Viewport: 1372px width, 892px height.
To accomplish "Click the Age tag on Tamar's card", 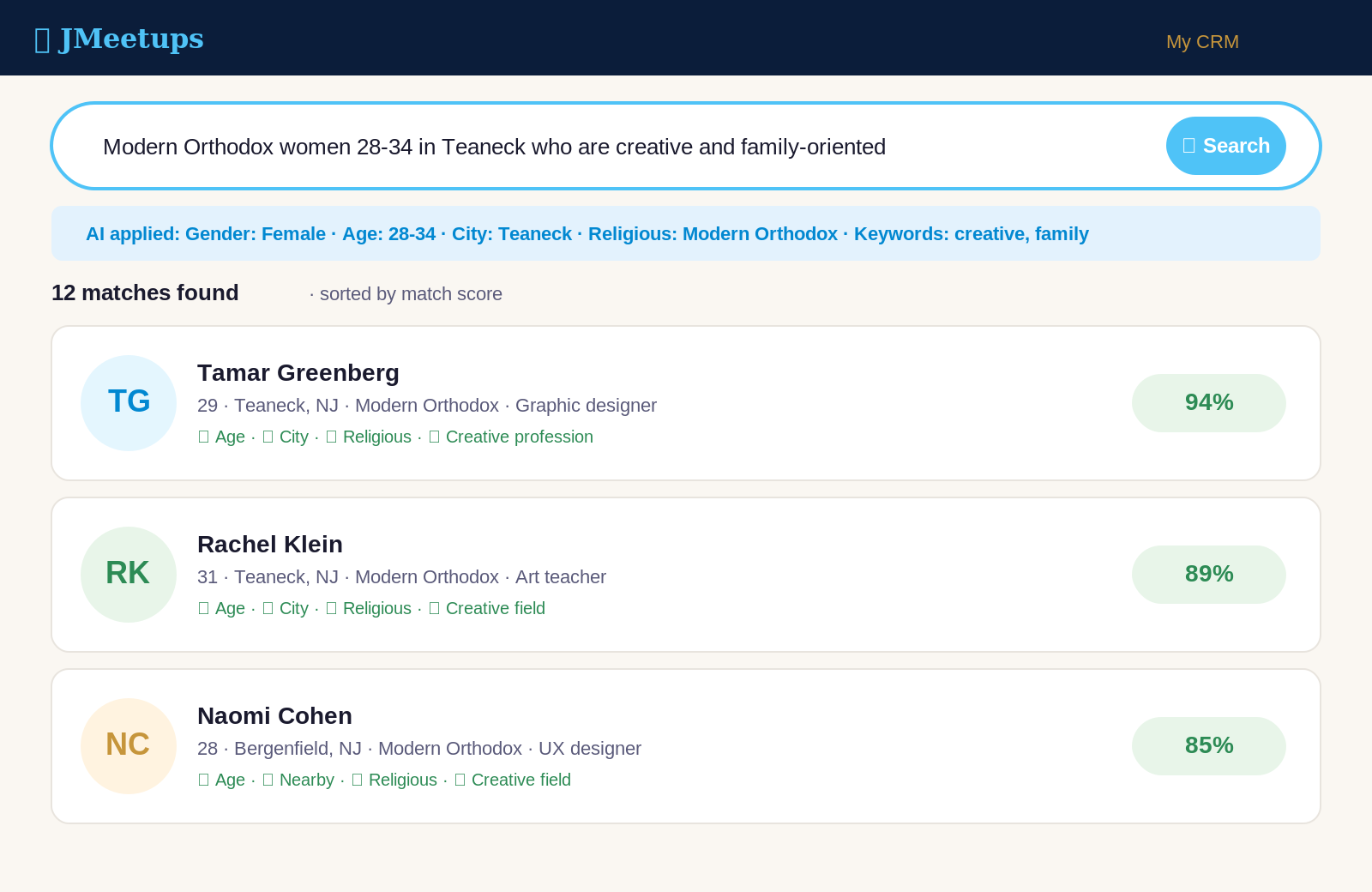I will [221, 437].
